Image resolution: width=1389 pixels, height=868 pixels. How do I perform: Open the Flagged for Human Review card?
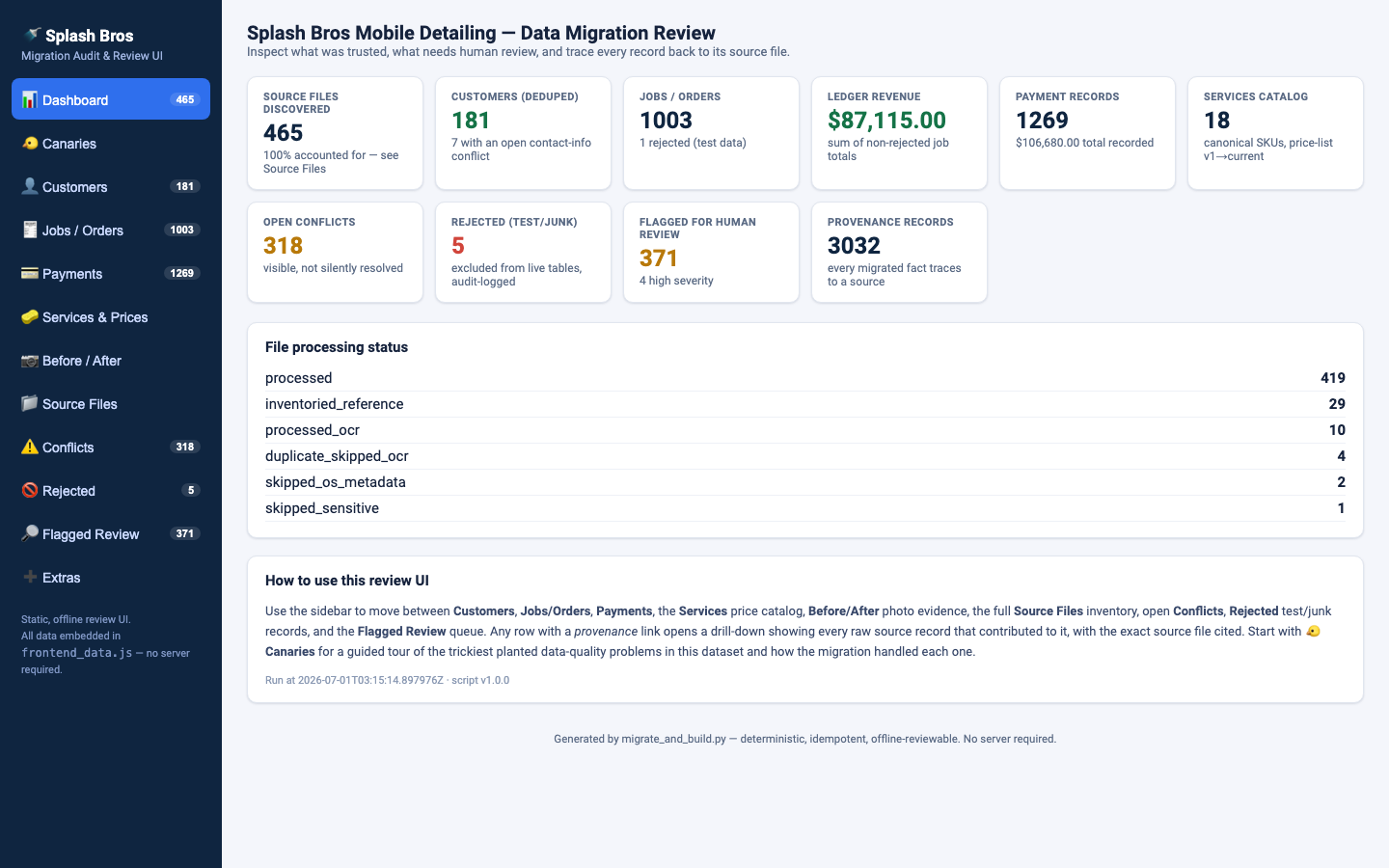point(711,252)
